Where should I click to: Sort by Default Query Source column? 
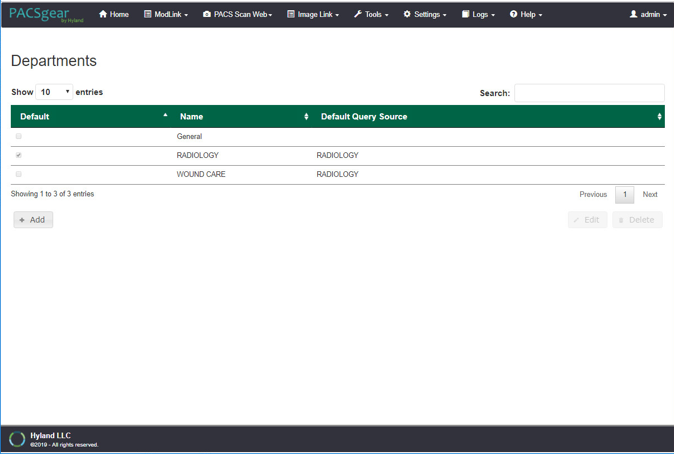[x=659, y=117]
